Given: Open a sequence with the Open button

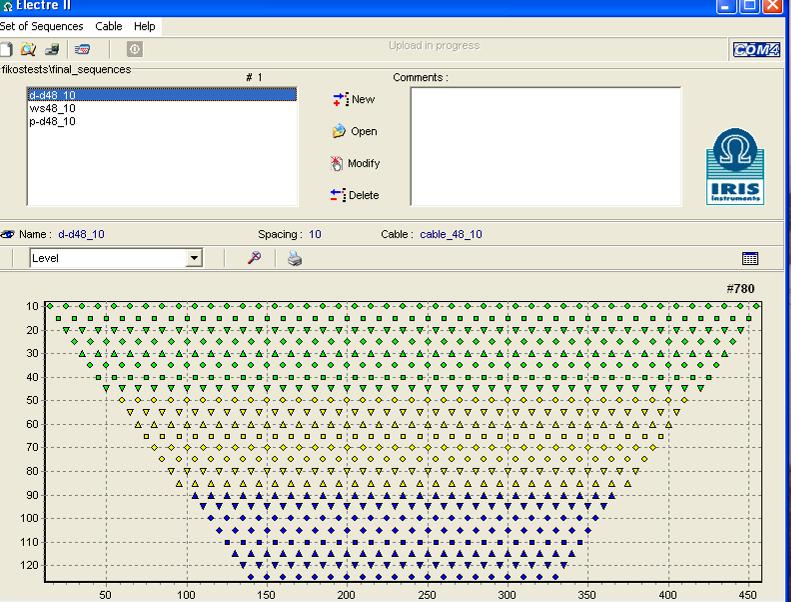Looking at the screenshot, I should tap(355, 131).
